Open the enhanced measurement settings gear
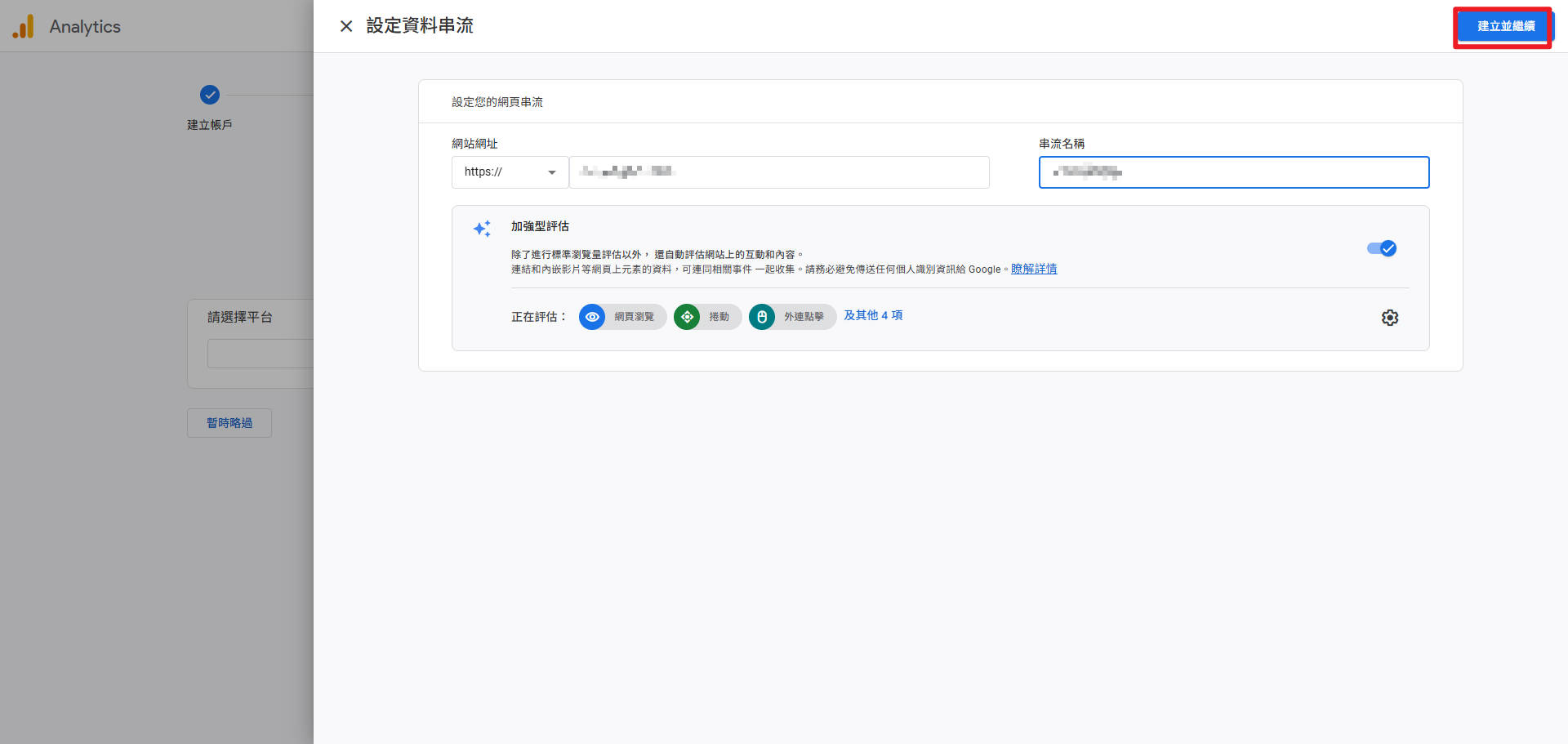Image resolution: width=1568 pixels, height=744 pixels. pos(1390,318)
